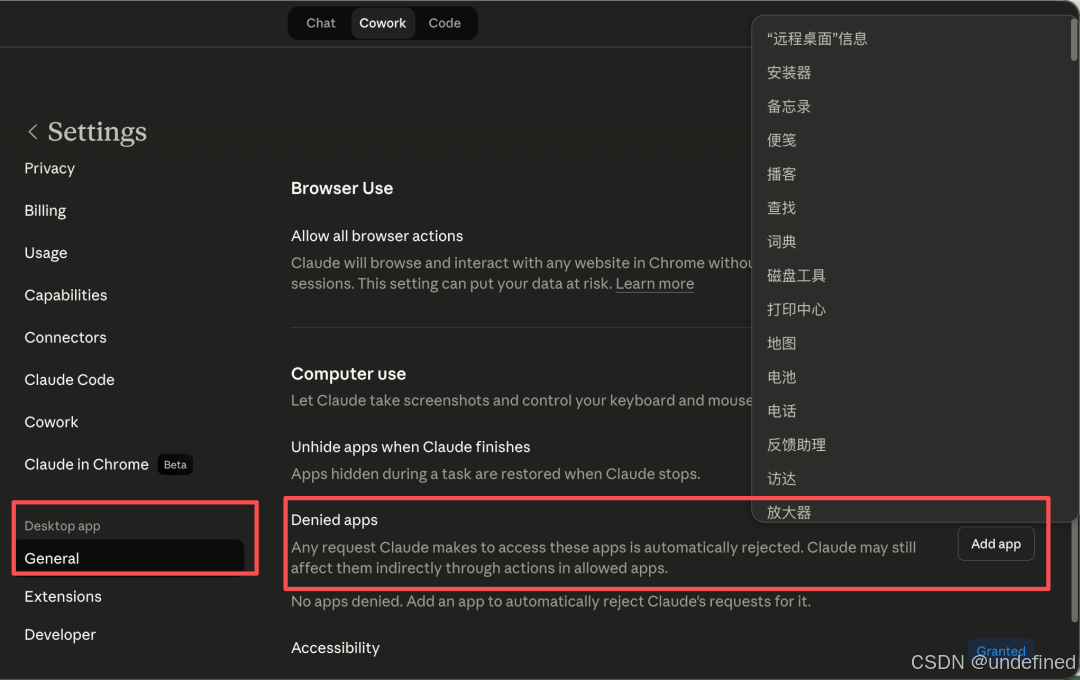Click the No apps denied message
The image size is (1080, 680).
551,601
